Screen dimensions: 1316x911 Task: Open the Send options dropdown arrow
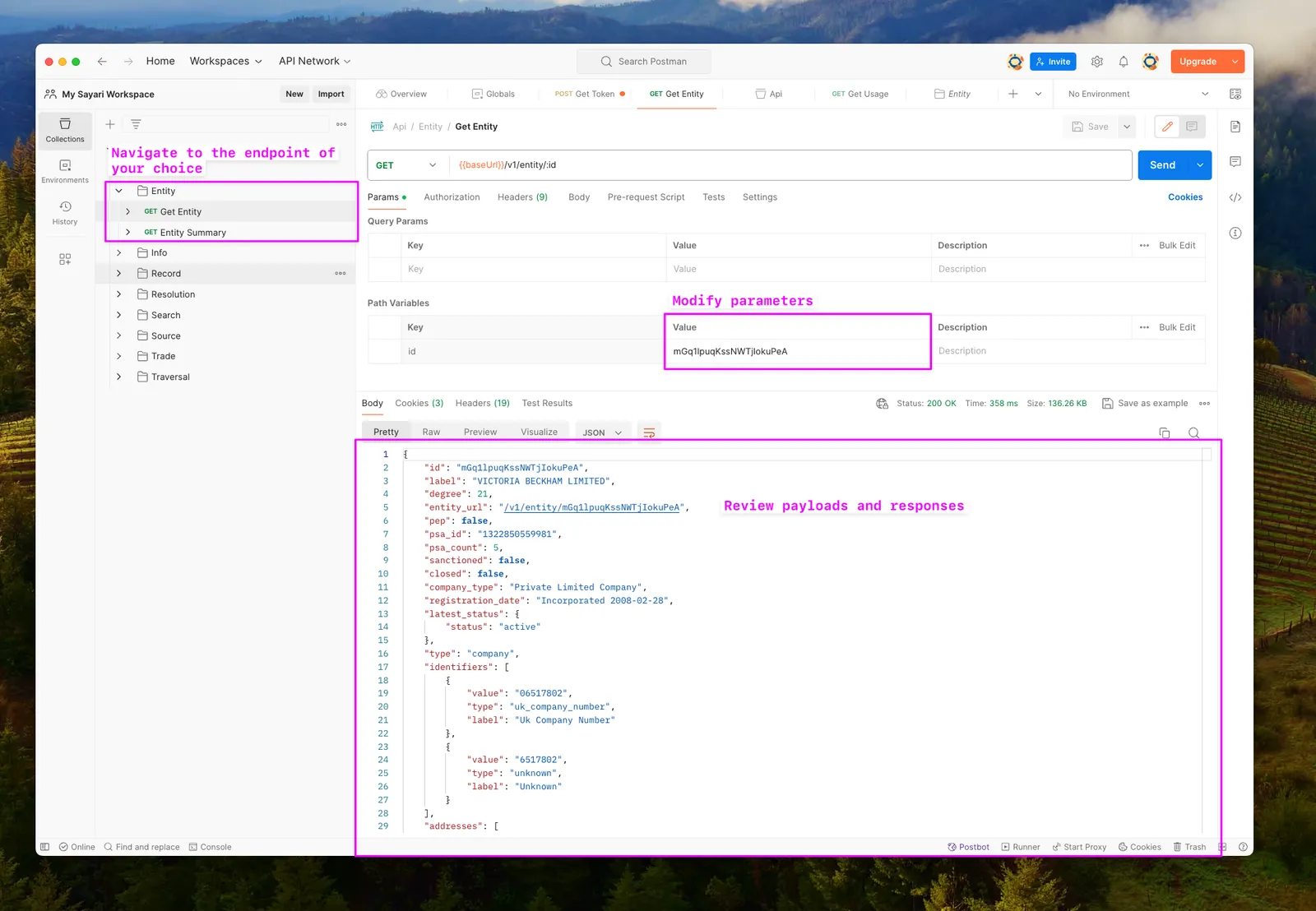(x=1200, y=165)
